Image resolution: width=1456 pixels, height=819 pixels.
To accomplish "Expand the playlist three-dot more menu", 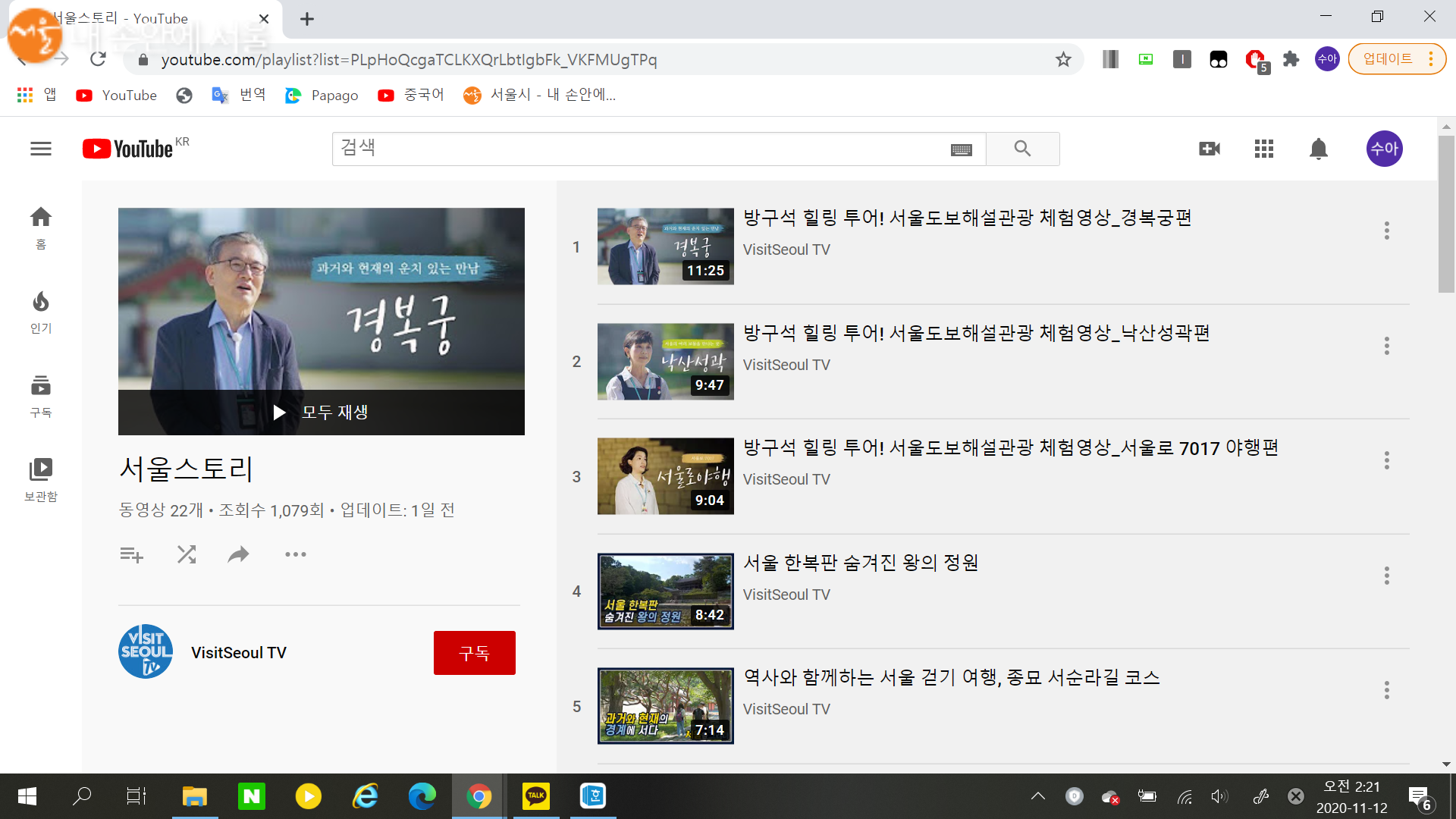I will (296, 554).
